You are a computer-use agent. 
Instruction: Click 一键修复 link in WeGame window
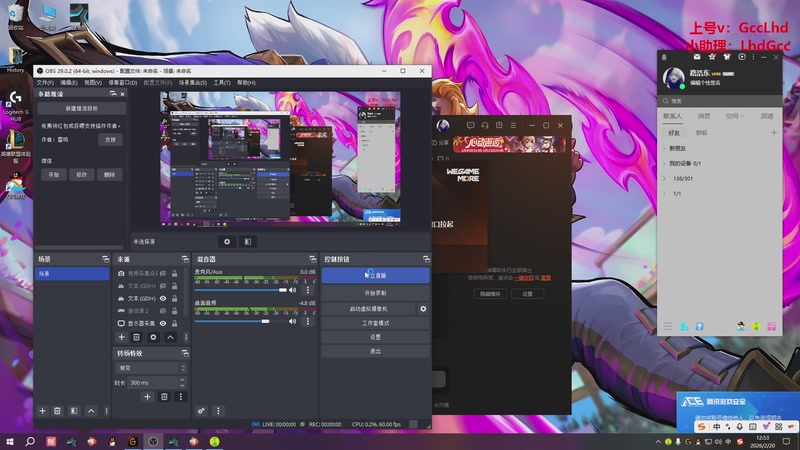click(523, 278)
